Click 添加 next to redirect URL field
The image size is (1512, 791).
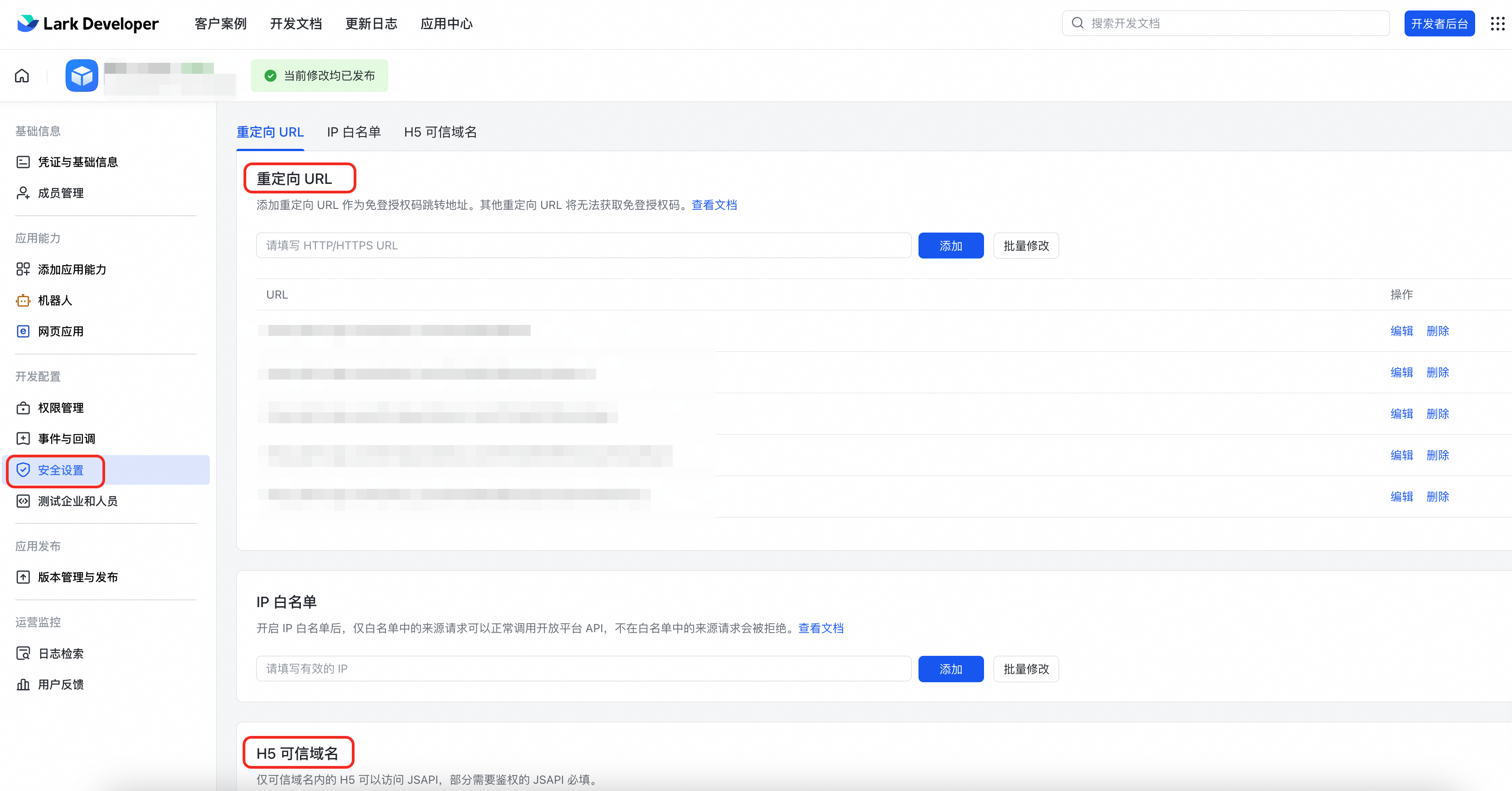click(950, 246)
